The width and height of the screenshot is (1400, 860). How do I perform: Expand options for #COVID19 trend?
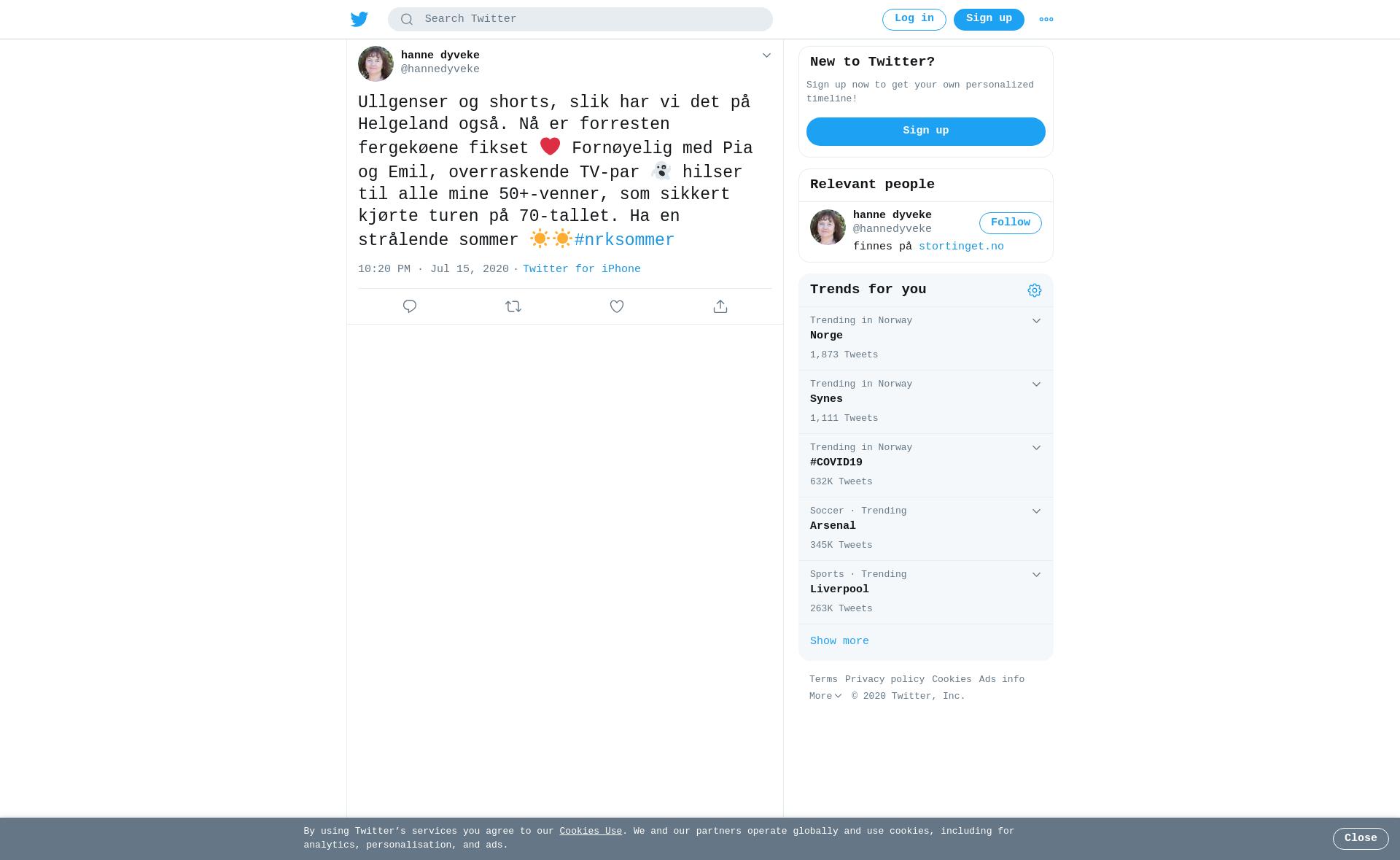click(x=1036, y=448)
